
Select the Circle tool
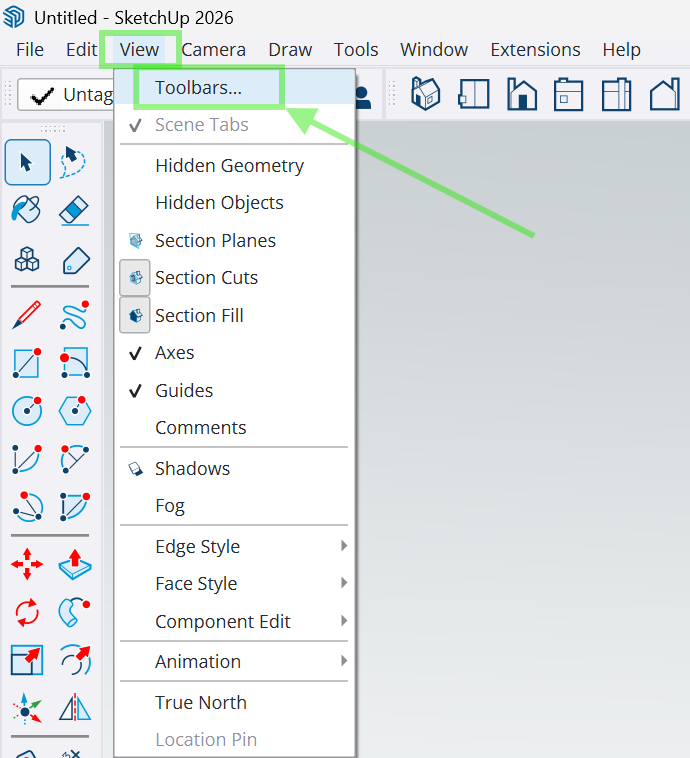(x=27, y=411)
